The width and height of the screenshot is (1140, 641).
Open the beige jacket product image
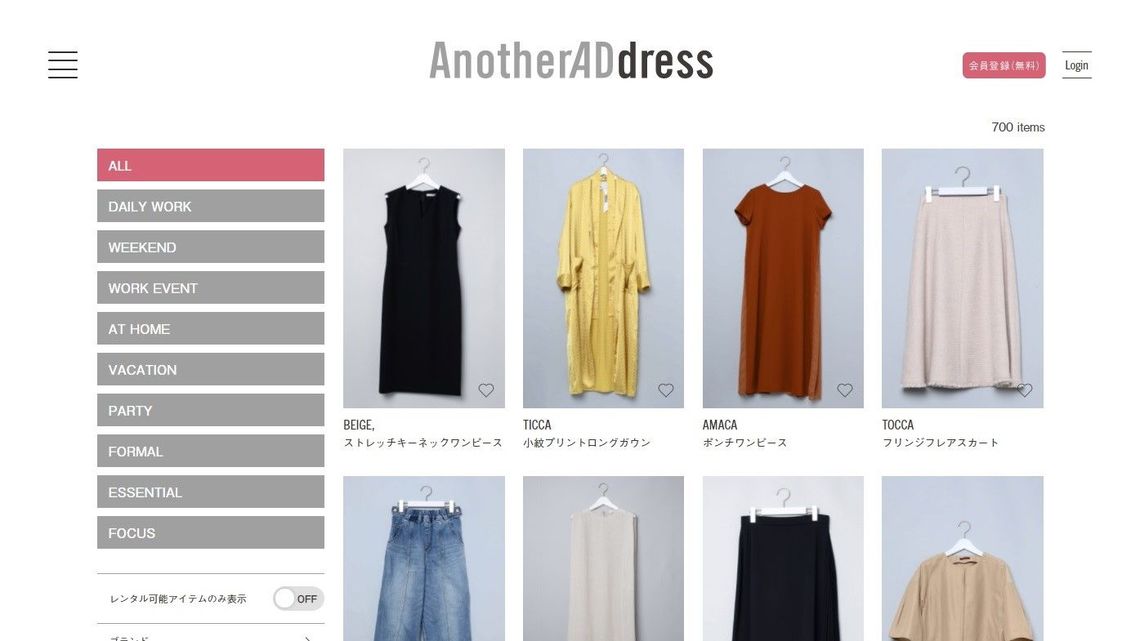[963, 558]
